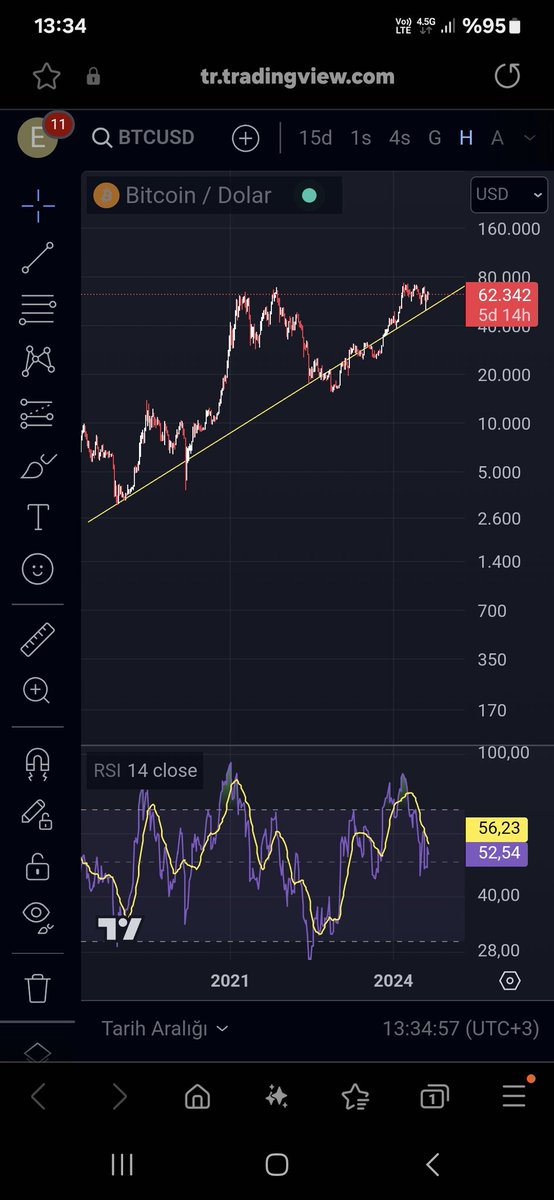The width and height of the screenshot is (554, 1200).
Task: Select the ruler measure tool
Action: (38, 639)
